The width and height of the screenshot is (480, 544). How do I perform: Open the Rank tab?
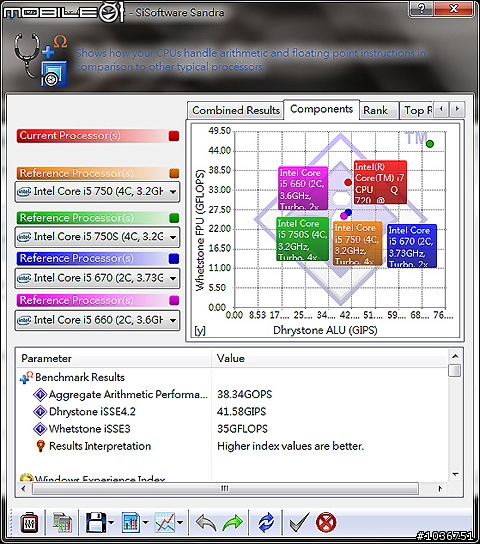point(379,110)
